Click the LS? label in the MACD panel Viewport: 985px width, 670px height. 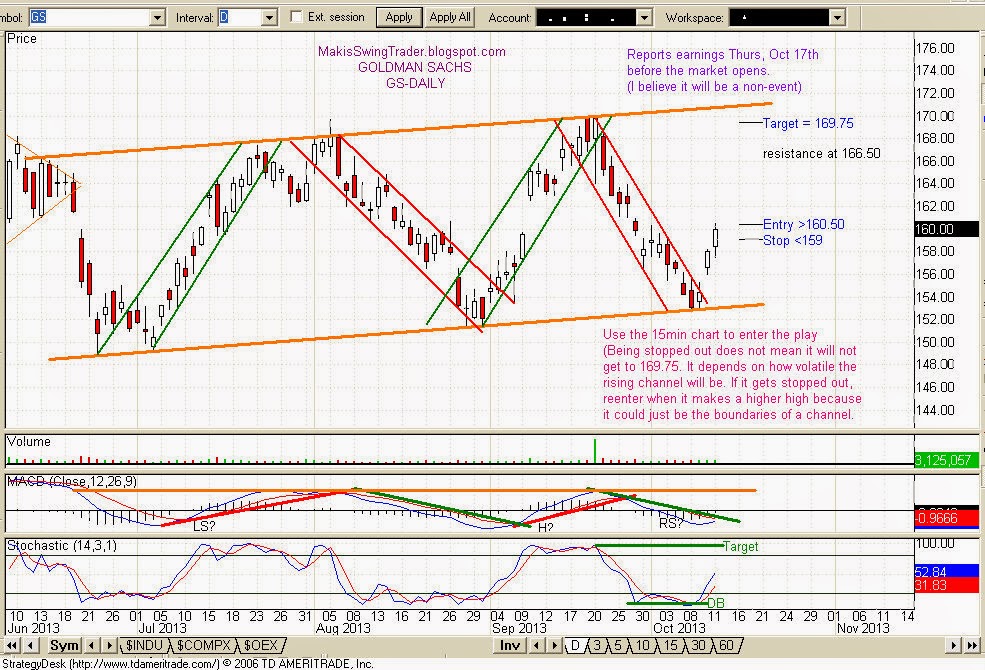[204, 526]
